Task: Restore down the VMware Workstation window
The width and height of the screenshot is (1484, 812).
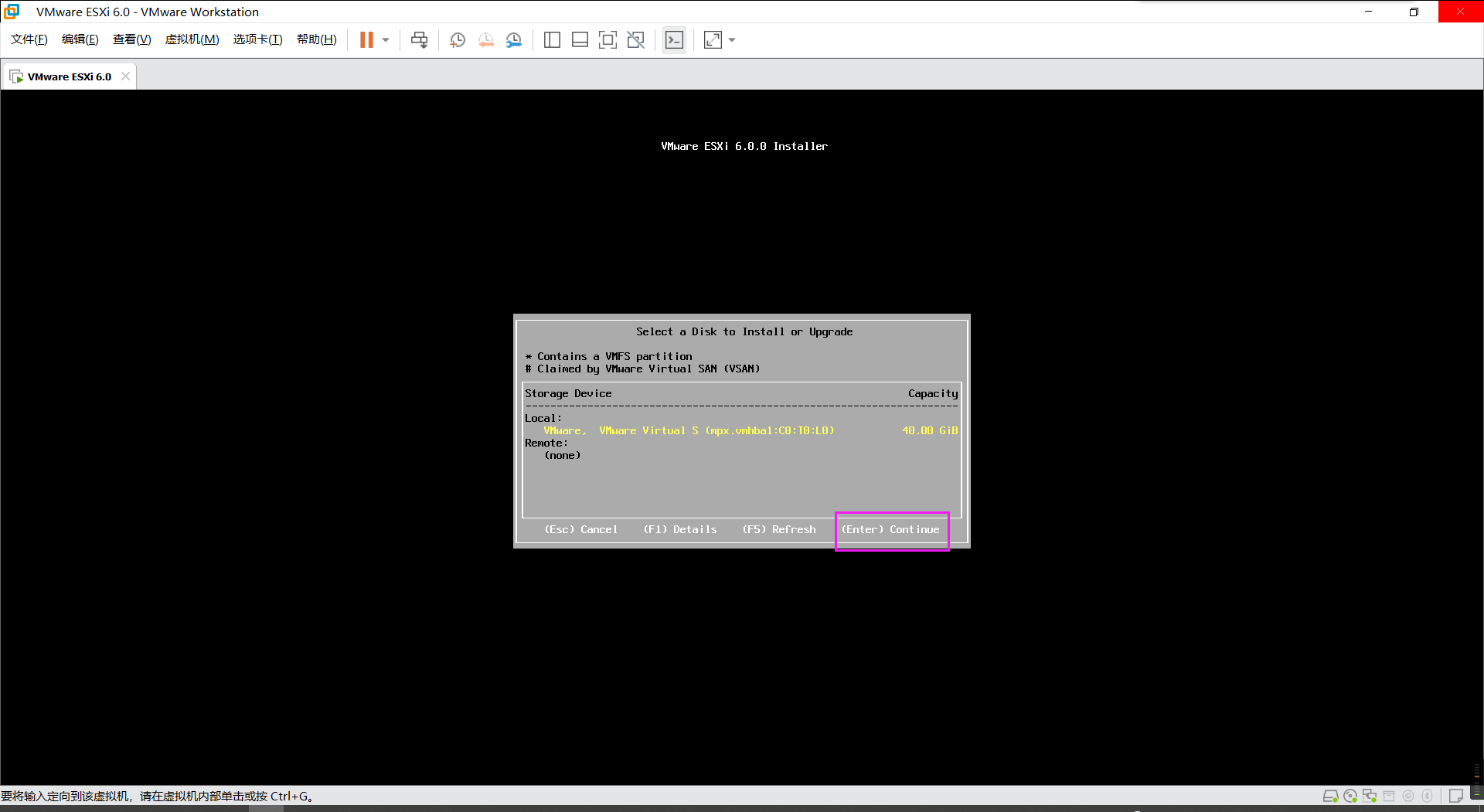Action: [x=1414, y=12]
